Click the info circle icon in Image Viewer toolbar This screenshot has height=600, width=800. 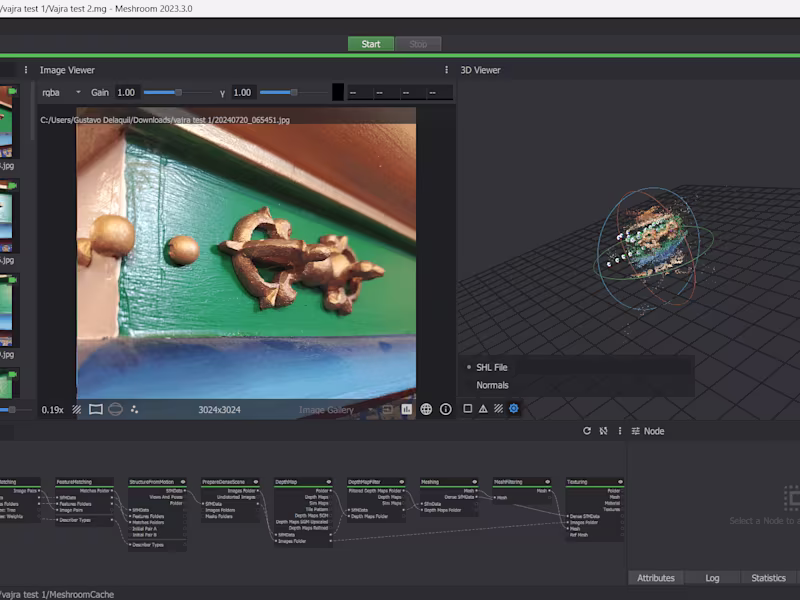(446, 409)
